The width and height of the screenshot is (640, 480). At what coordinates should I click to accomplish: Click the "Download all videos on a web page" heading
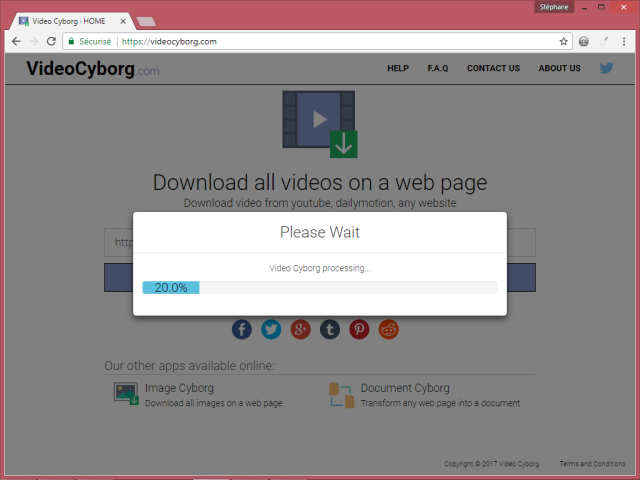(x=320, y=182)
